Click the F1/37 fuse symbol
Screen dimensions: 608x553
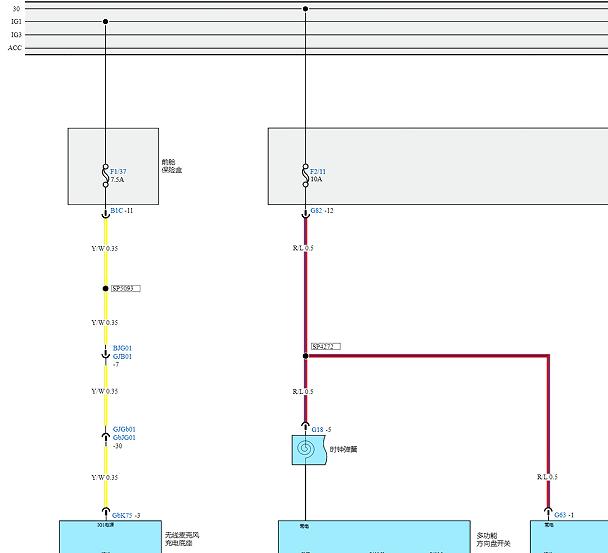105,175
